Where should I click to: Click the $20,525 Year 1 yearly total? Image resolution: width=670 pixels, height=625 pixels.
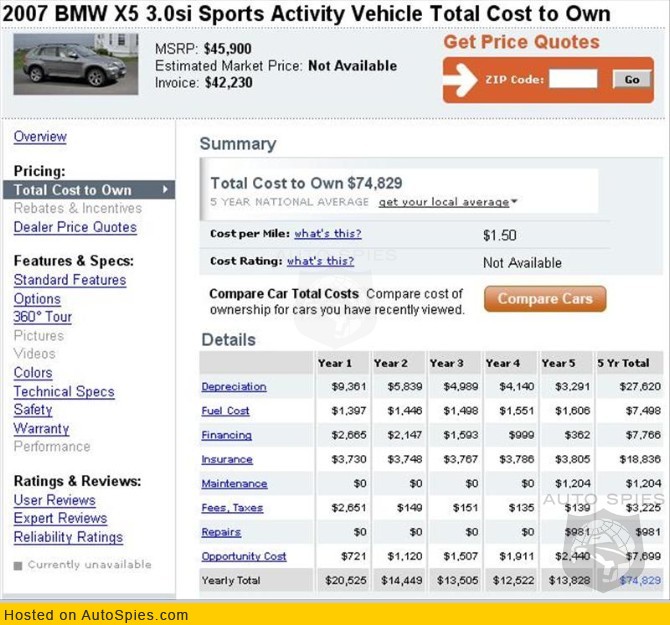pos(346,581)
